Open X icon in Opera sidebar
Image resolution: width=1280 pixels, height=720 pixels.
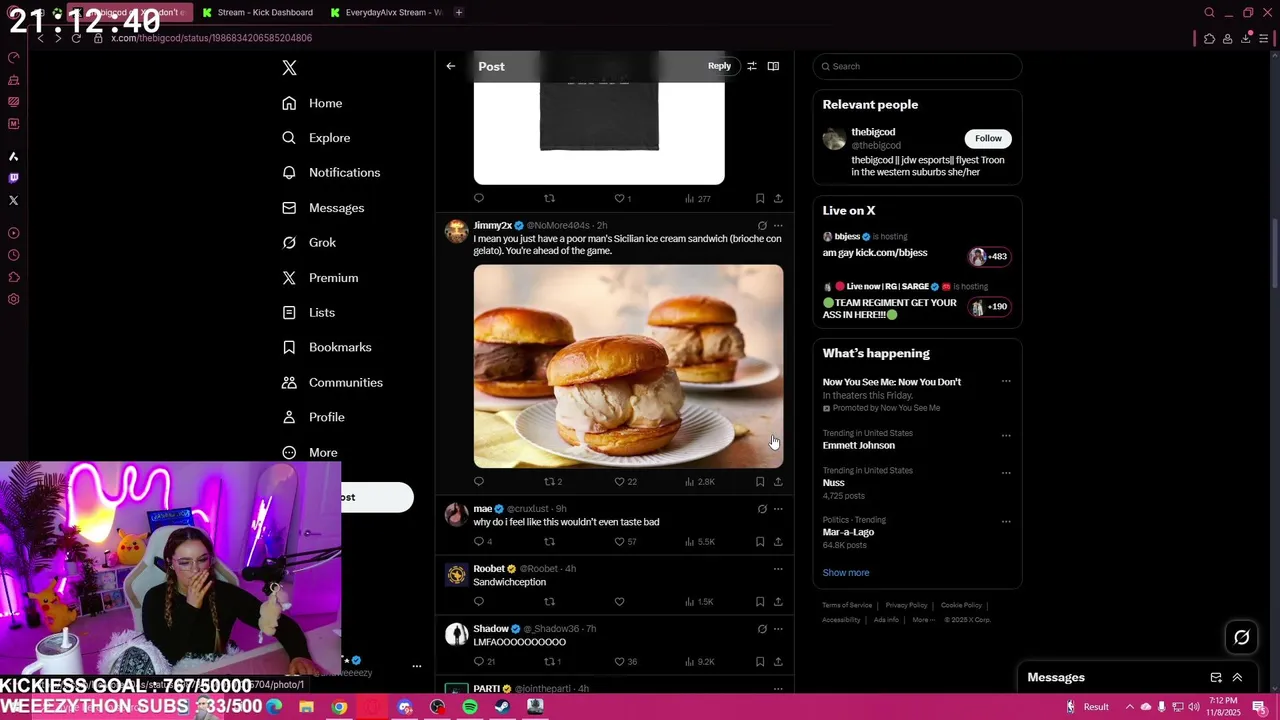click(x=13, y=201)
